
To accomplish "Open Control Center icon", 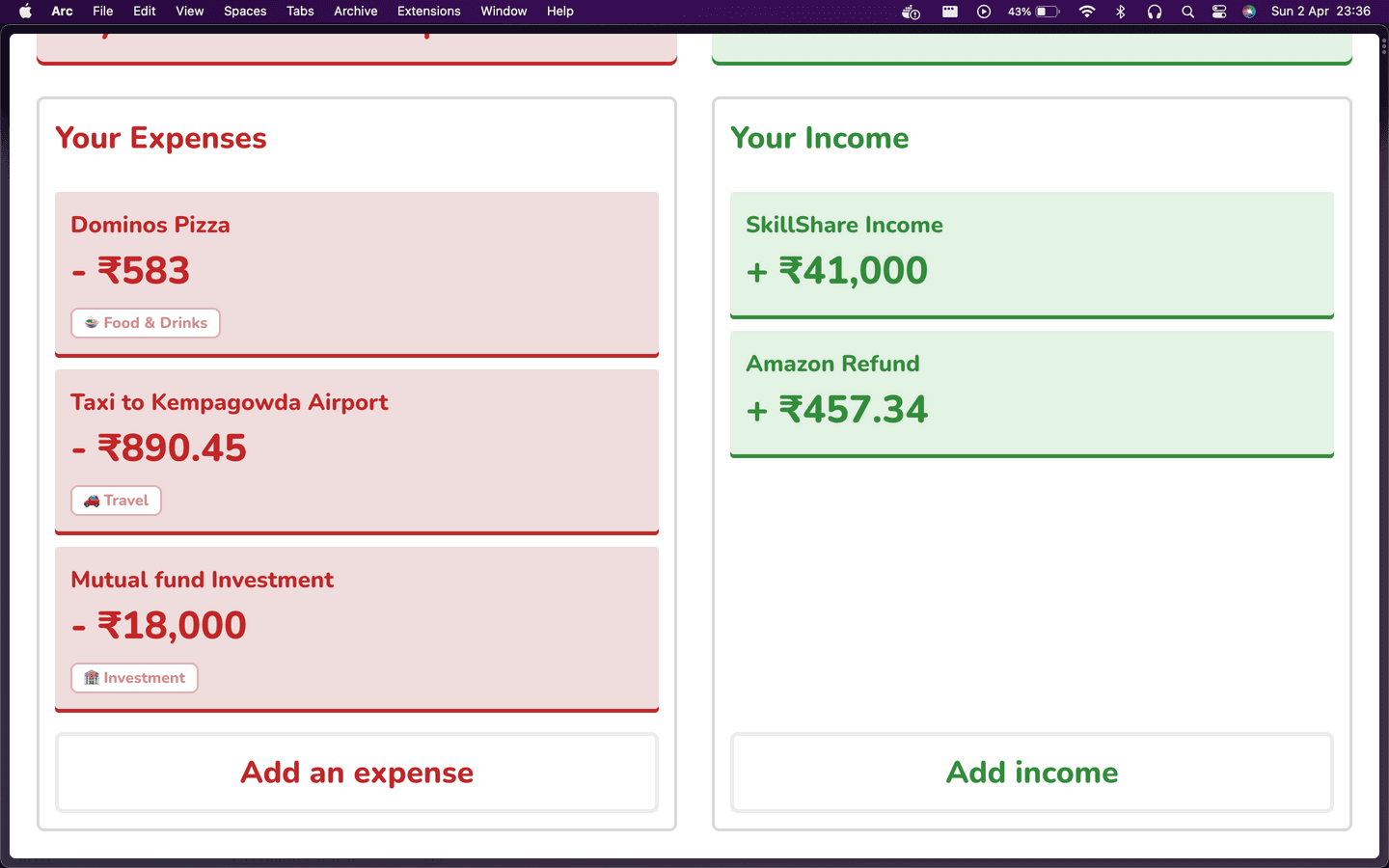I will [1219, 12].
